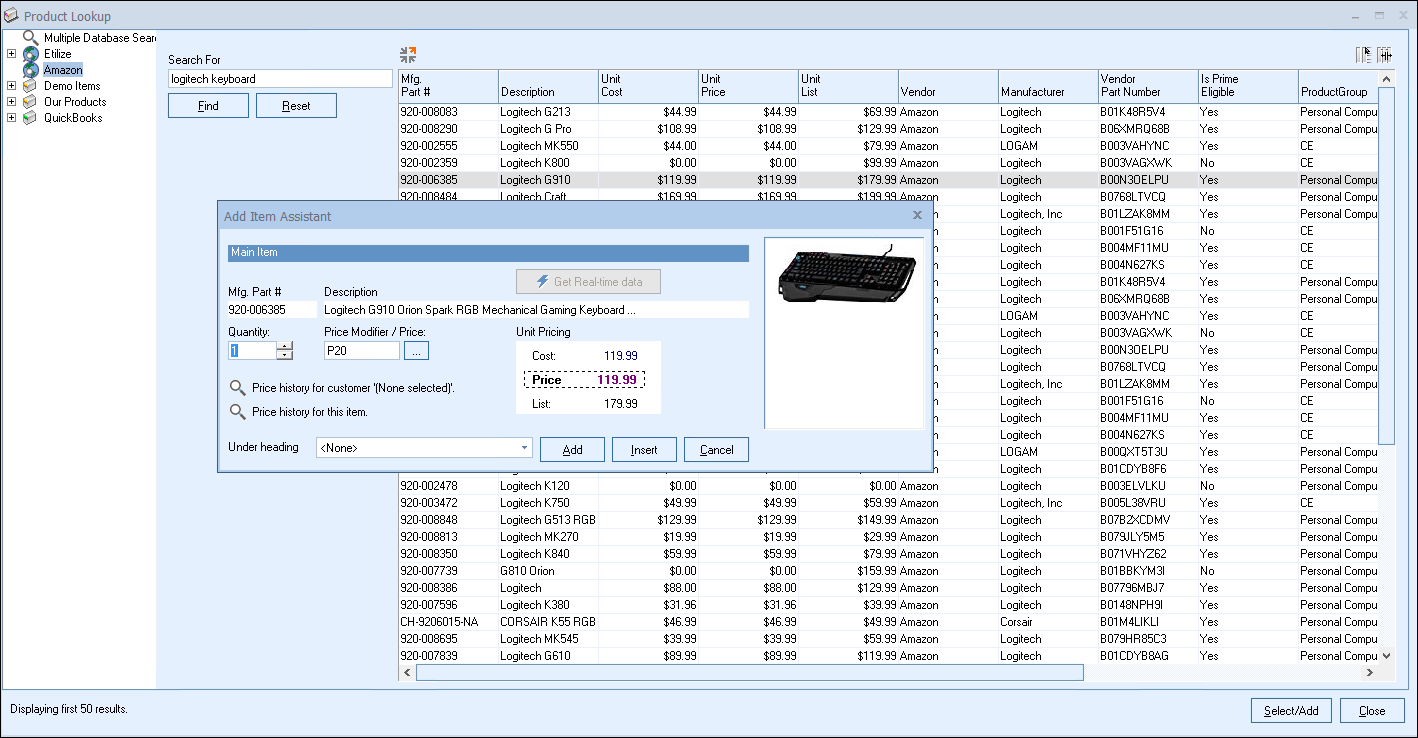
Task: Click the Search For text field
Action: (x=280, y=79)
